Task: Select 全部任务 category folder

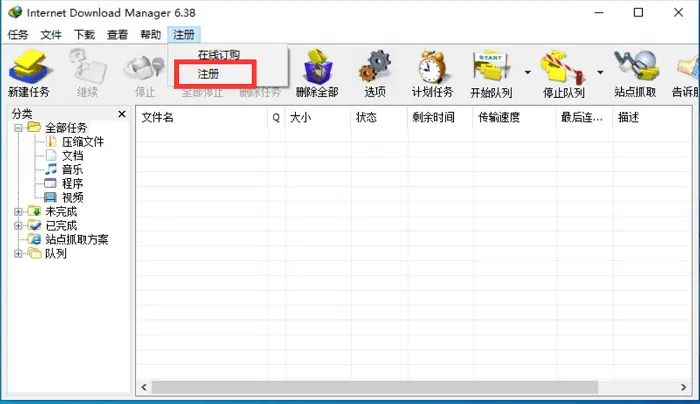Action: pos(66,128)
